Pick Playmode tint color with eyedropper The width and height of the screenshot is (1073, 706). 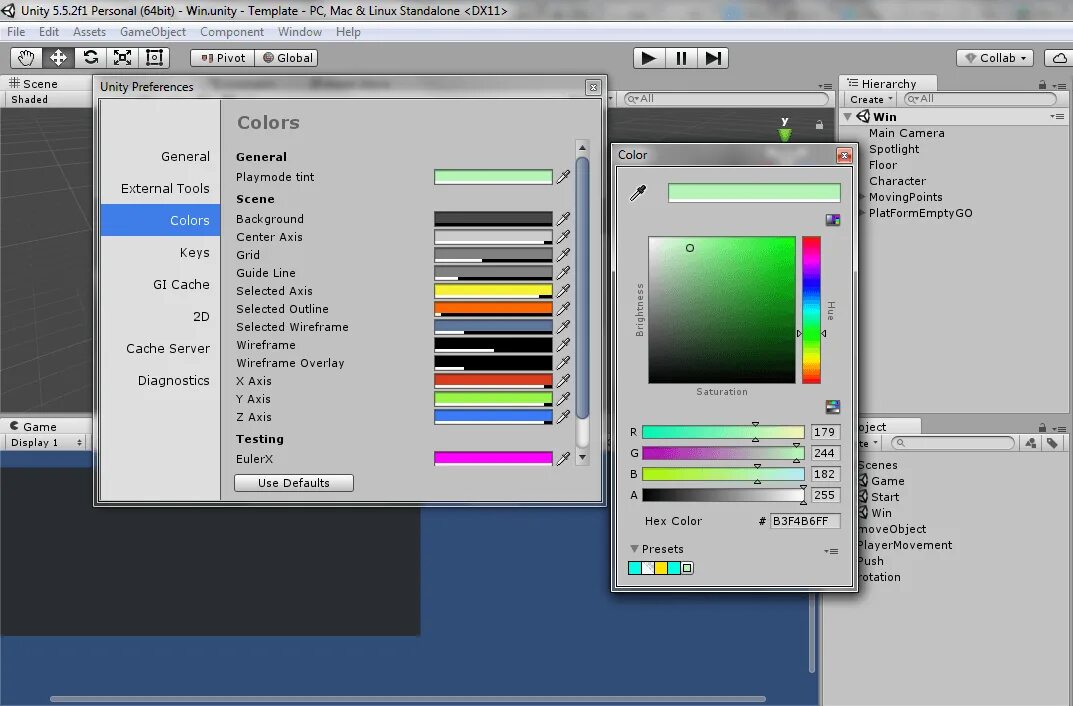coord(563,177)
